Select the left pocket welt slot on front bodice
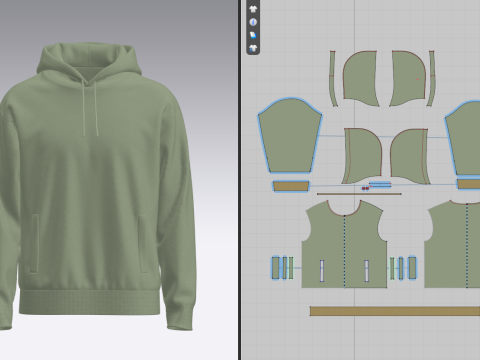Viewport: 480px width, 360px height. point(322,271)
